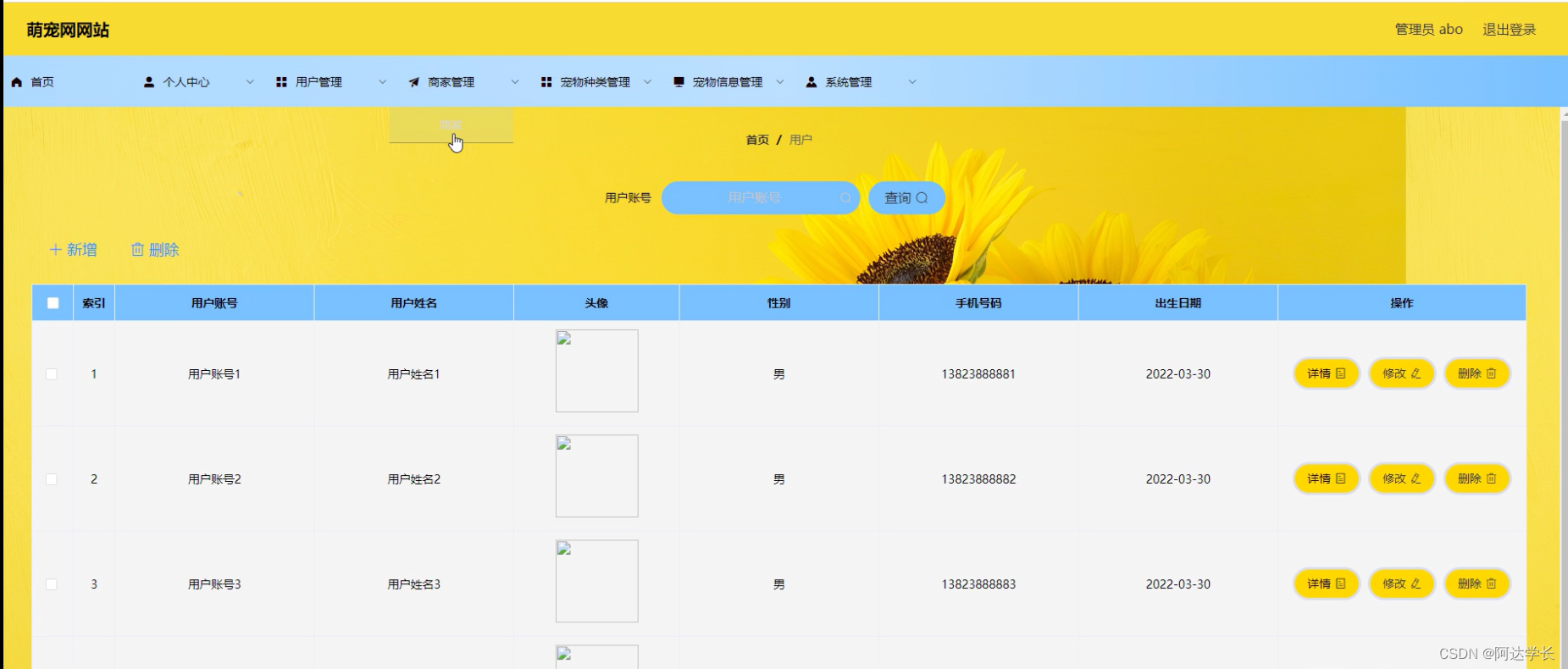Viewport: 1568px width, 669px height.
Task: Click the 出生日期 column header
Action: [x=1178, y=303]
